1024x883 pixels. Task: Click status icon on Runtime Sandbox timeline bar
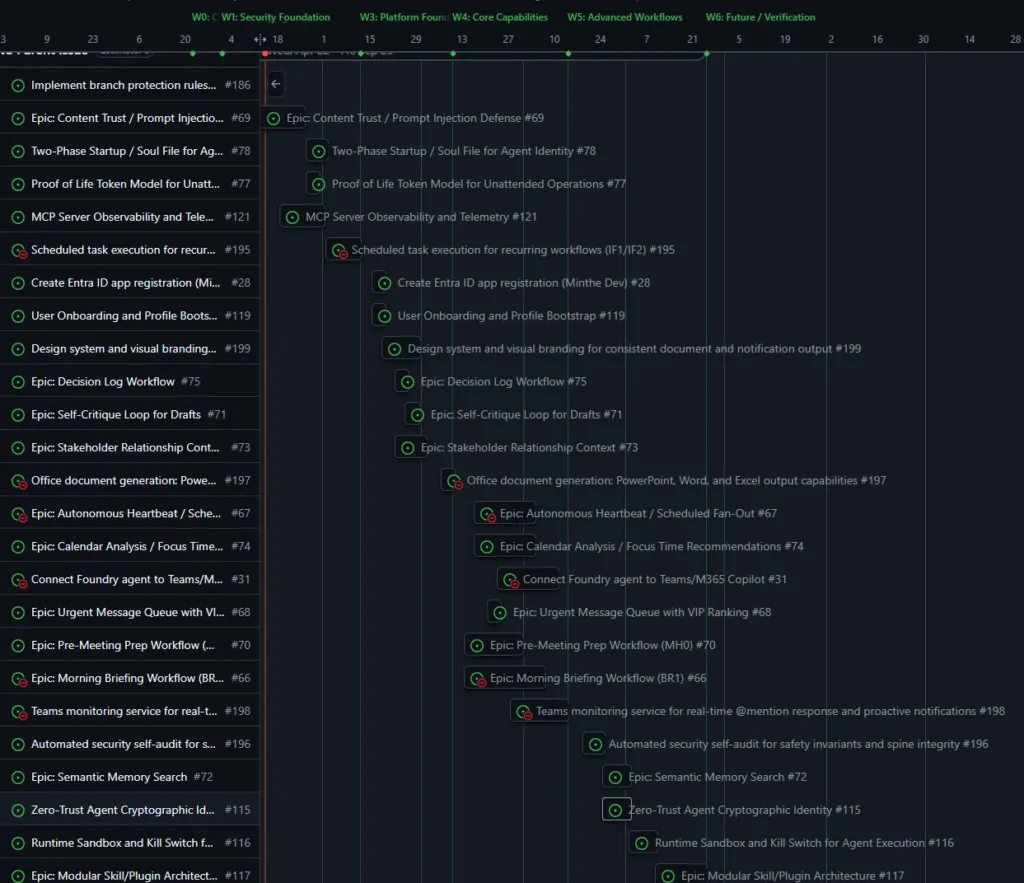(641, 843)
